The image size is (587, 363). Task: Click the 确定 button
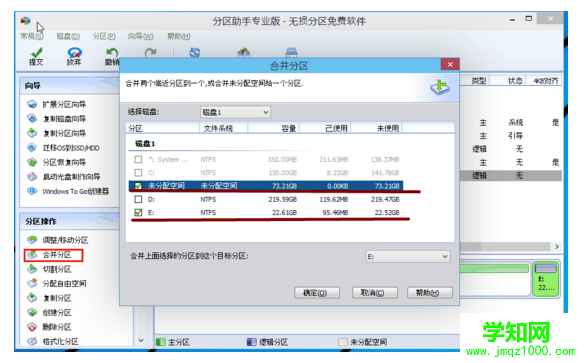point(317,293)
